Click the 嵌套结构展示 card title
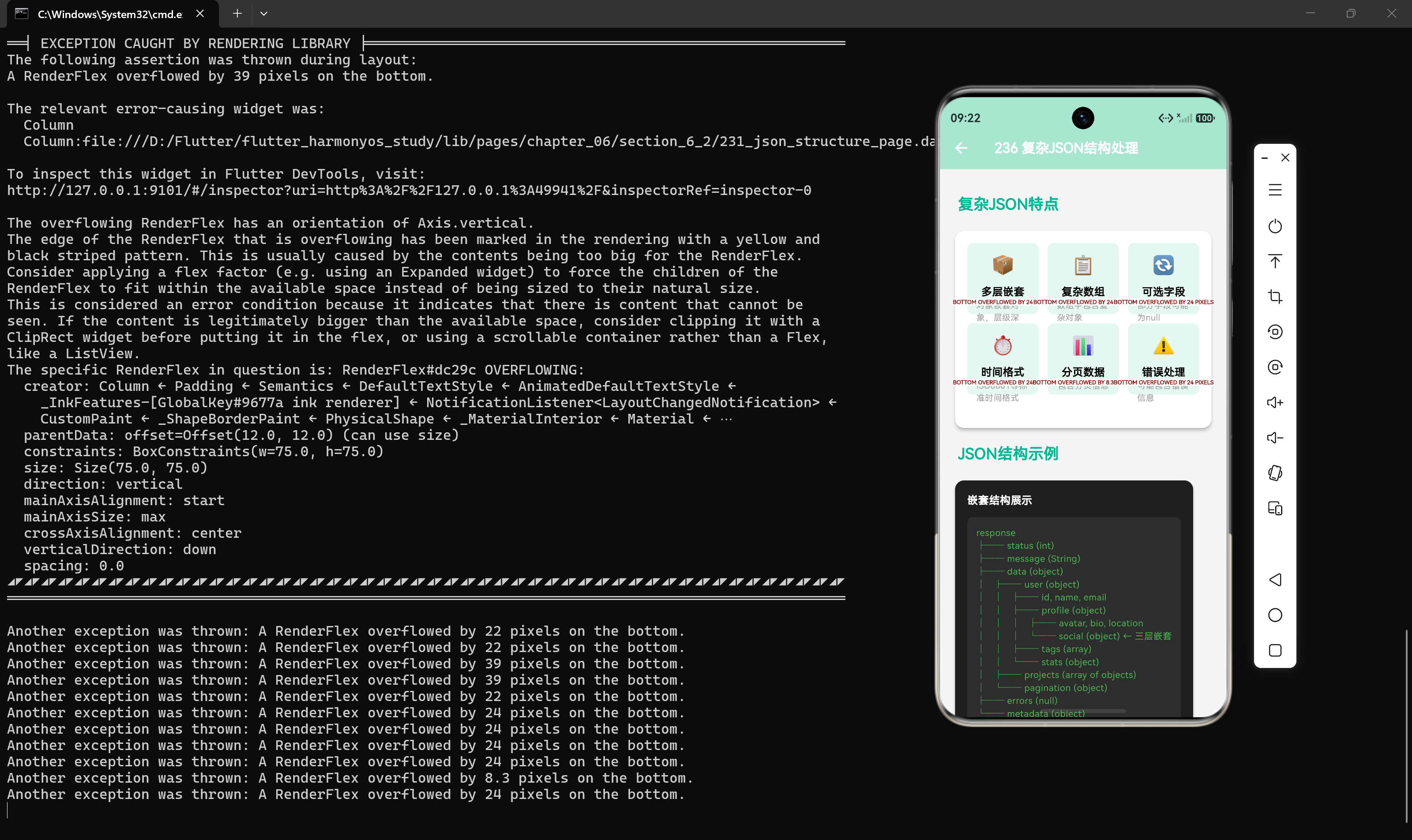 [x=999, y=500]
